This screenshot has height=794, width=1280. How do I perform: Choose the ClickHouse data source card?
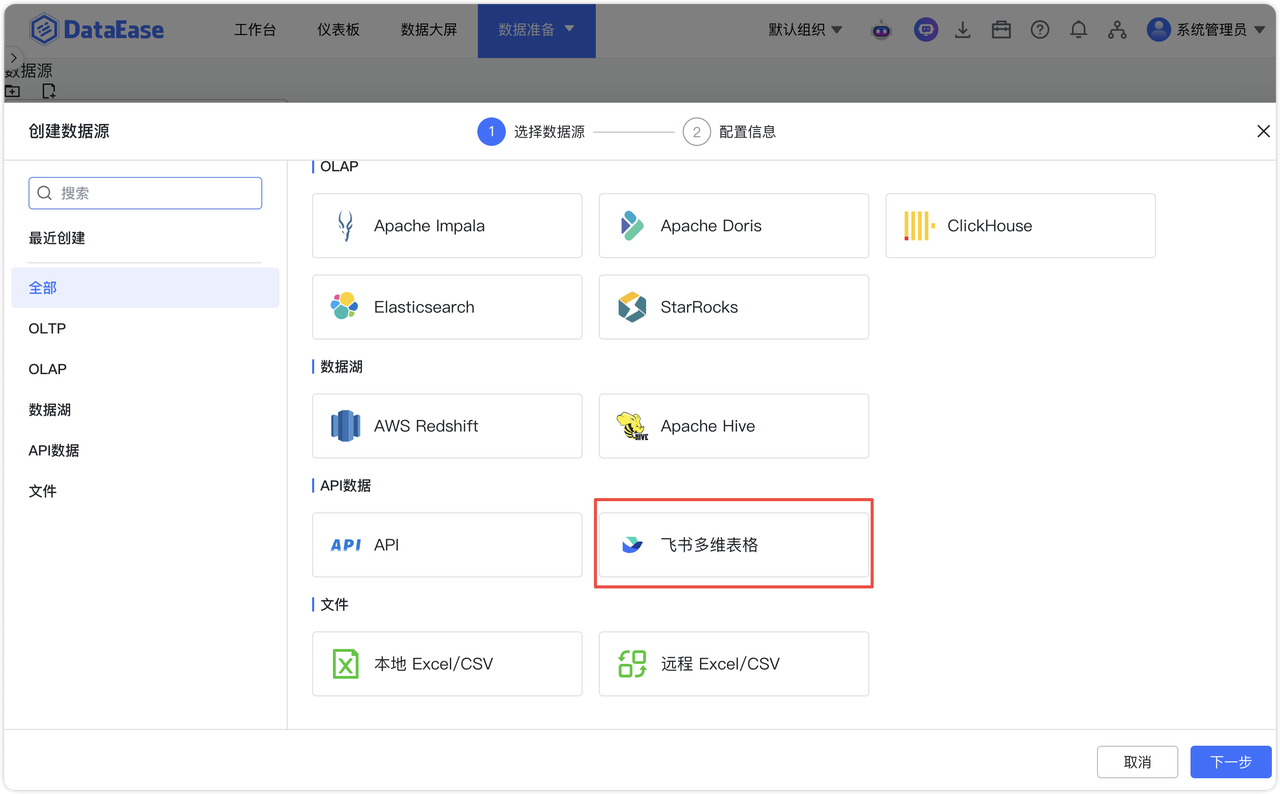tap(1020, 226)
